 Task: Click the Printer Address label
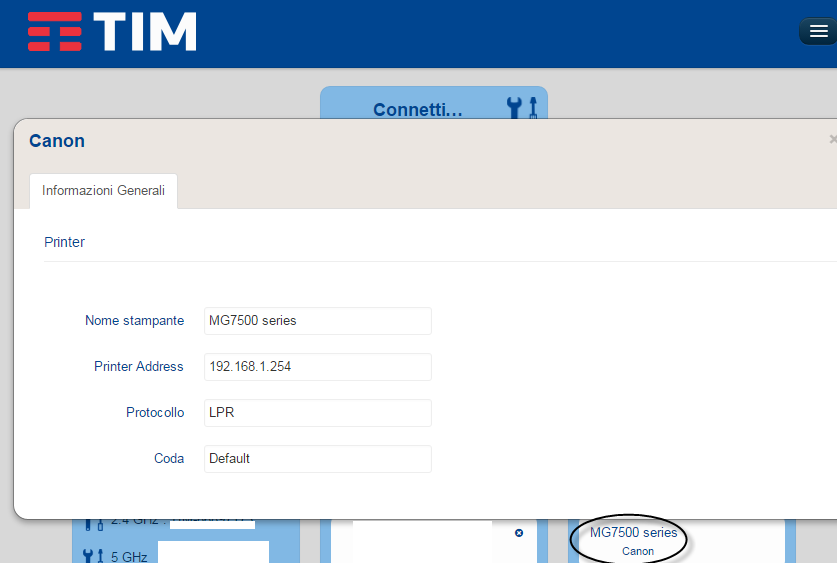coord(139,367)
